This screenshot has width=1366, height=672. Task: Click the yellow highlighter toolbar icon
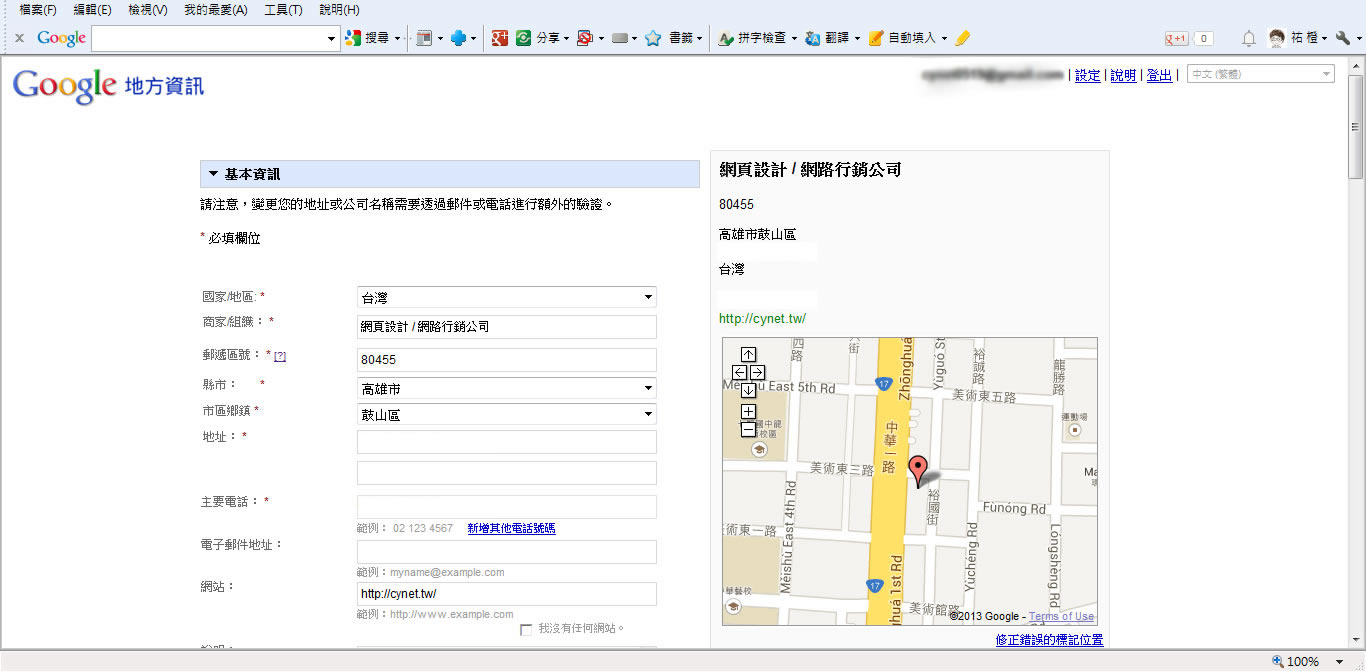pyautogui.click(x=962, y=38)
